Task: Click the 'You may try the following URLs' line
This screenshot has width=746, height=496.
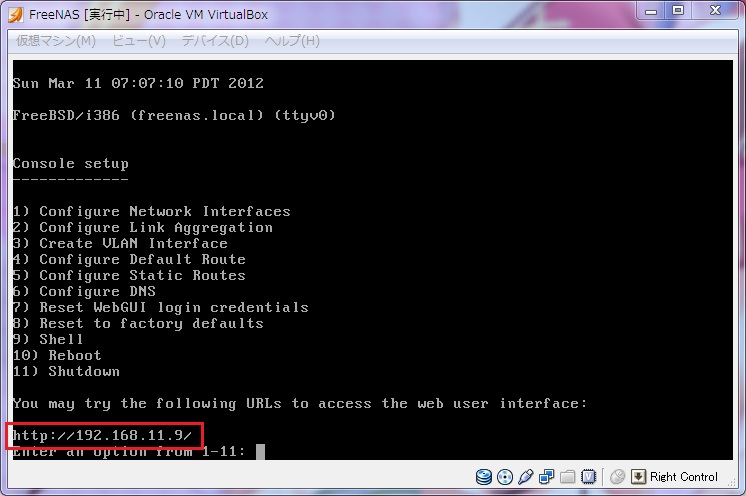Action: coord(300,403)
